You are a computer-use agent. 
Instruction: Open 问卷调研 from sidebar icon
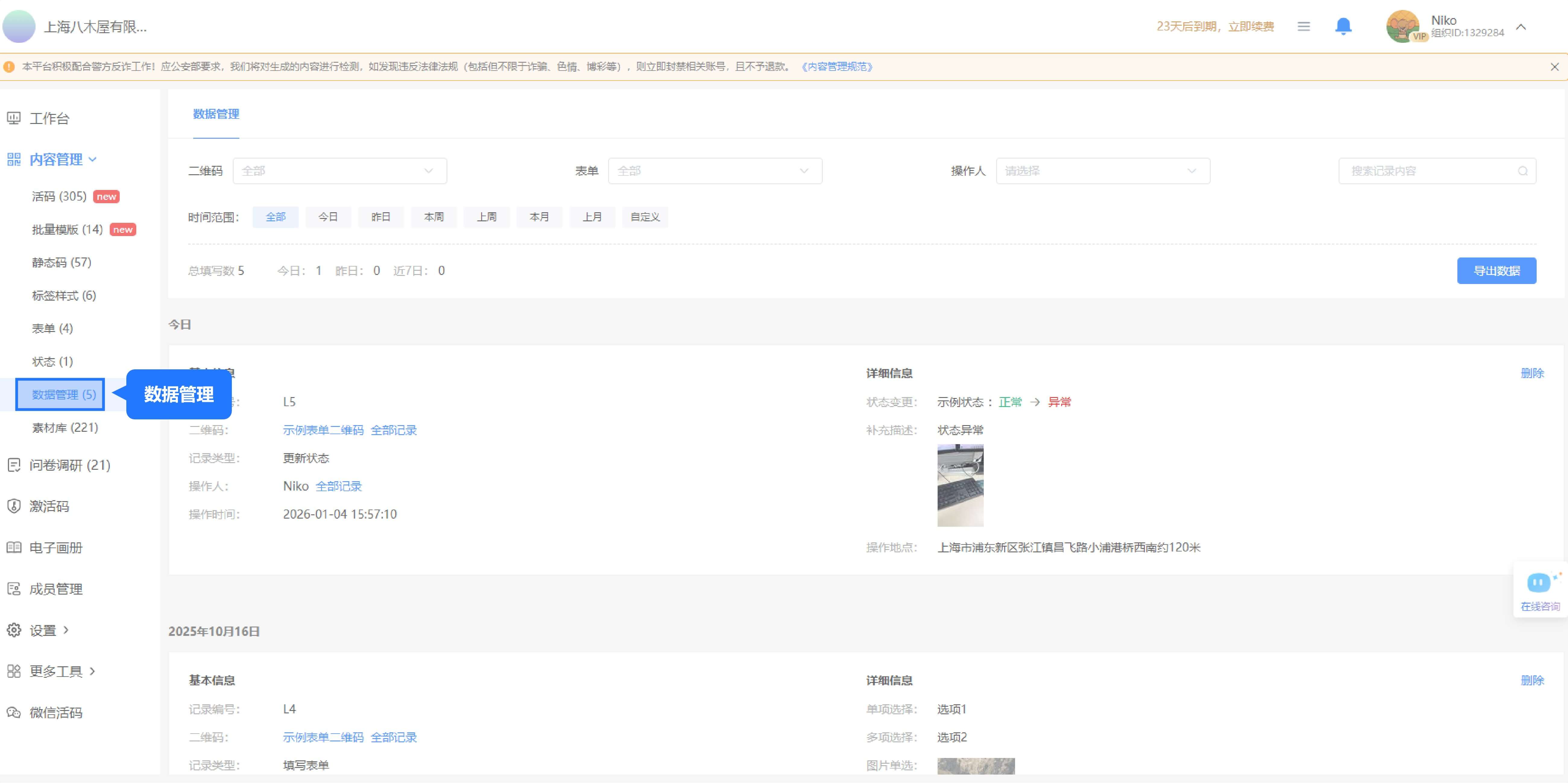13,465
